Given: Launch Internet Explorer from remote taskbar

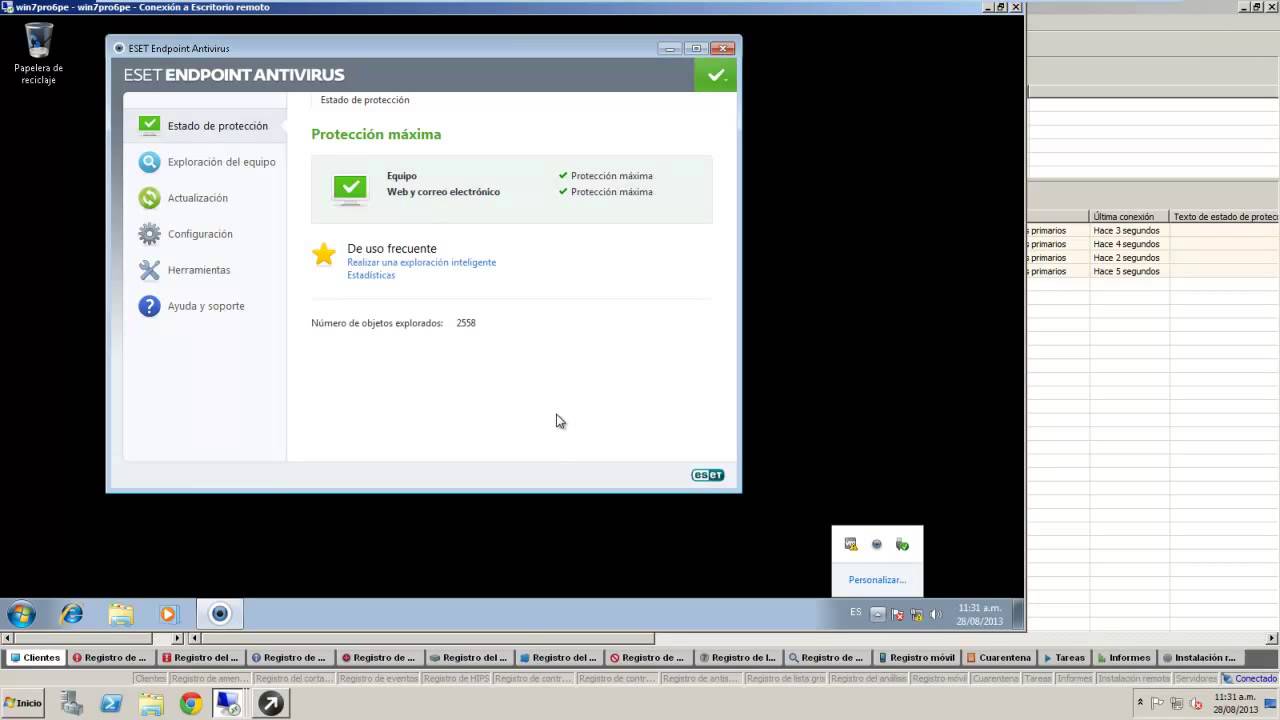Looking at the screenshot, I should coord(72,614).
